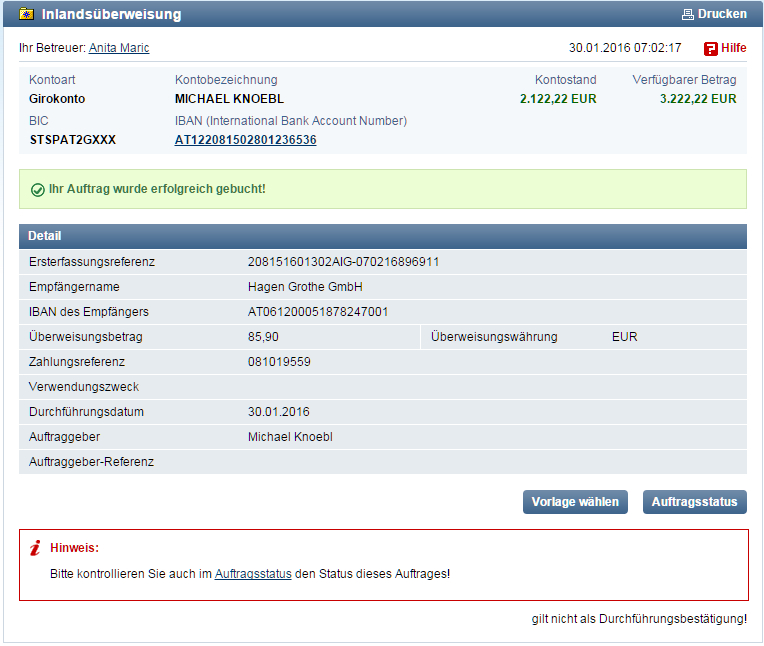This screenshot has width=764, height=646.
Task: Select the Inlandsüberweisung title text
Action: point(111,14)
